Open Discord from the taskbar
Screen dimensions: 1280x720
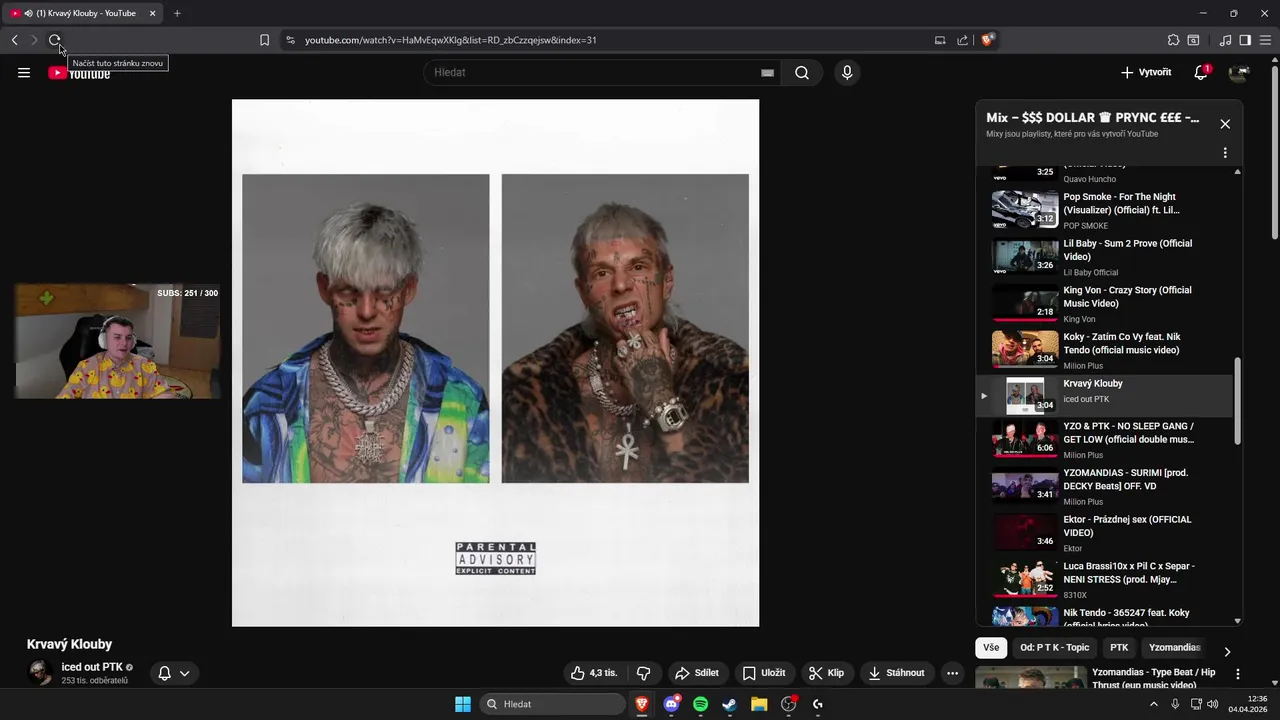point(671,704)
